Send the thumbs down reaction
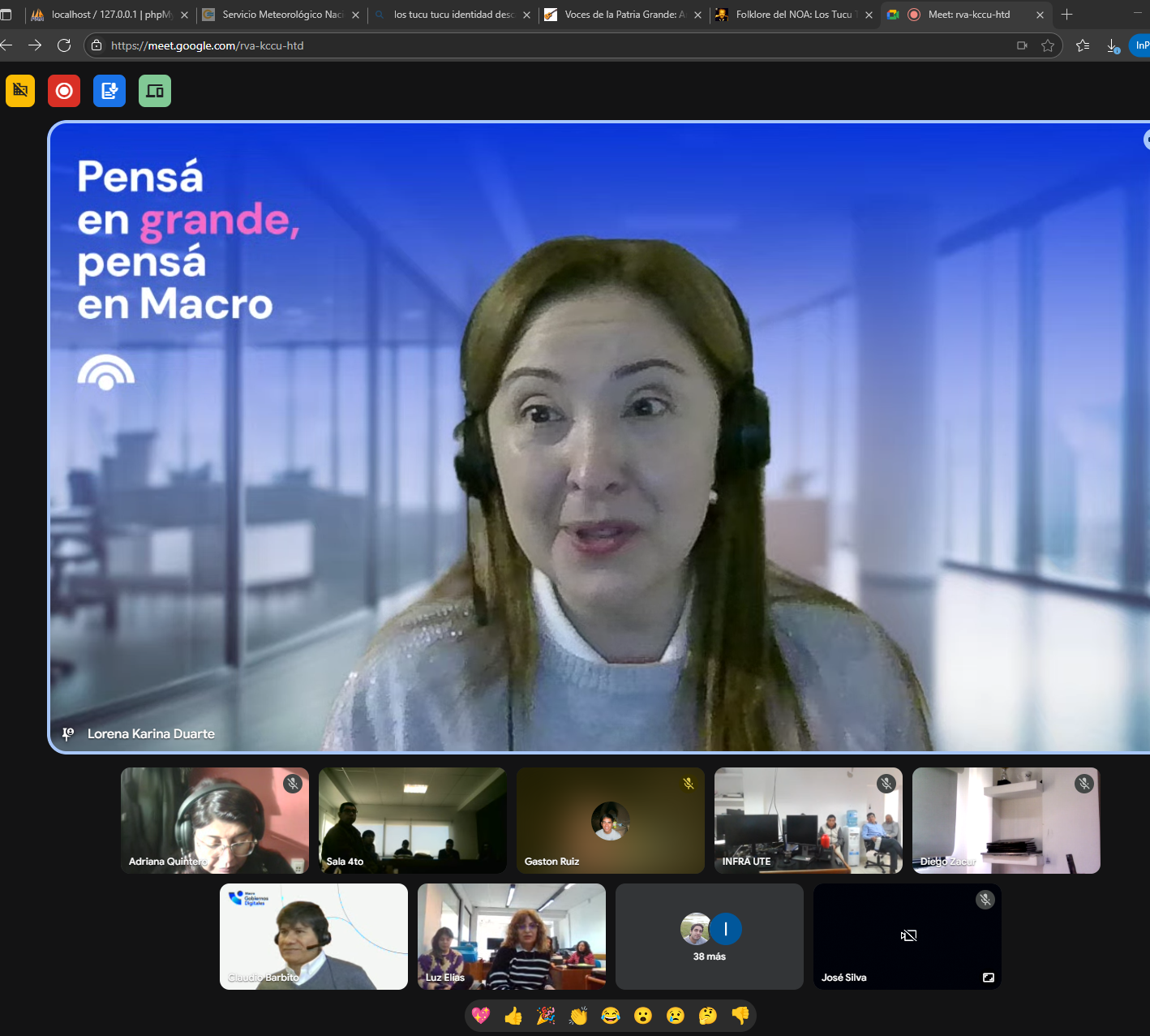 pyautogui.click(x=740, y=1016)
